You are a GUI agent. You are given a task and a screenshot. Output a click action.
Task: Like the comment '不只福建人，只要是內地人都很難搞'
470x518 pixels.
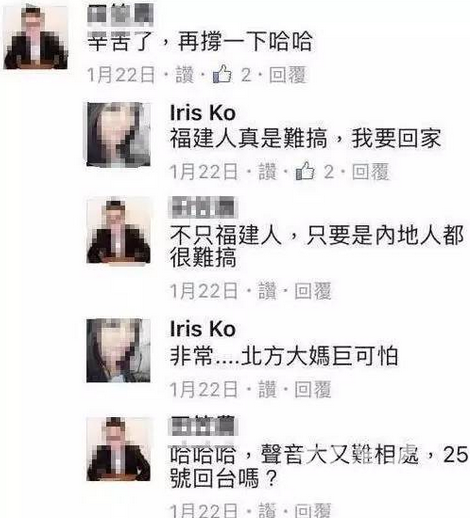(268, 291)
